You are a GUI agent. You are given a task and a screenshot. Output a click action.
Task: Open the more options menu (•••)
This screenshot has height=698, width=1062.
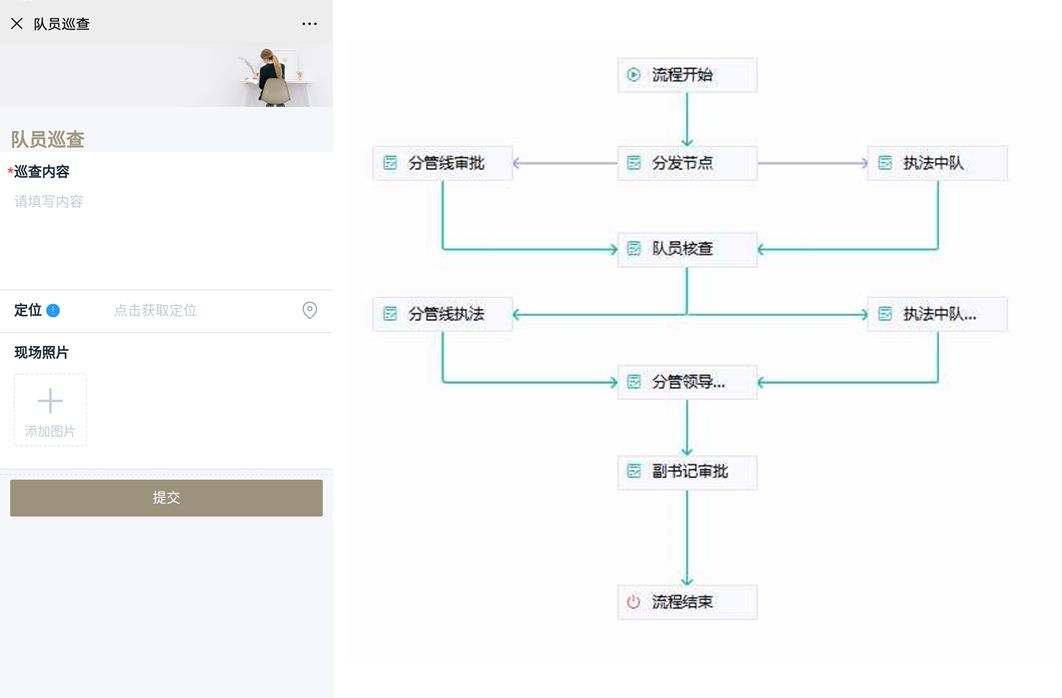pyautogui.click(x=309, y=23)
